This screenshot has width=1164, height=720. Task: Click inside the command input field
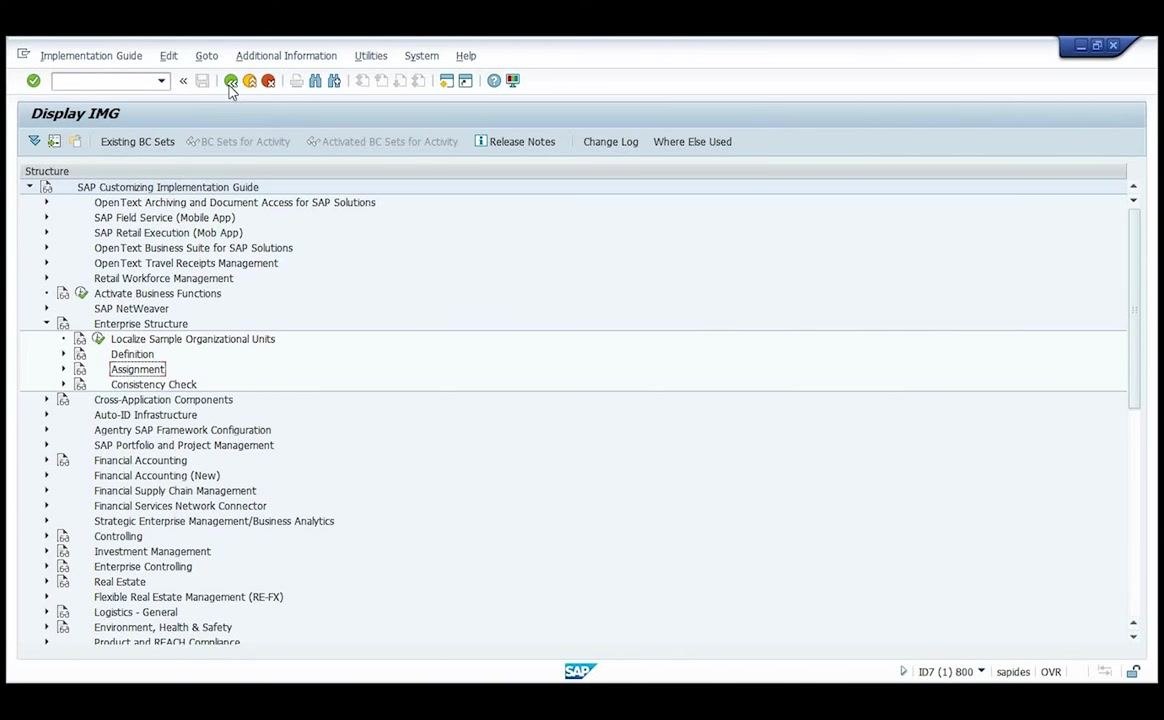coord(104,81)
